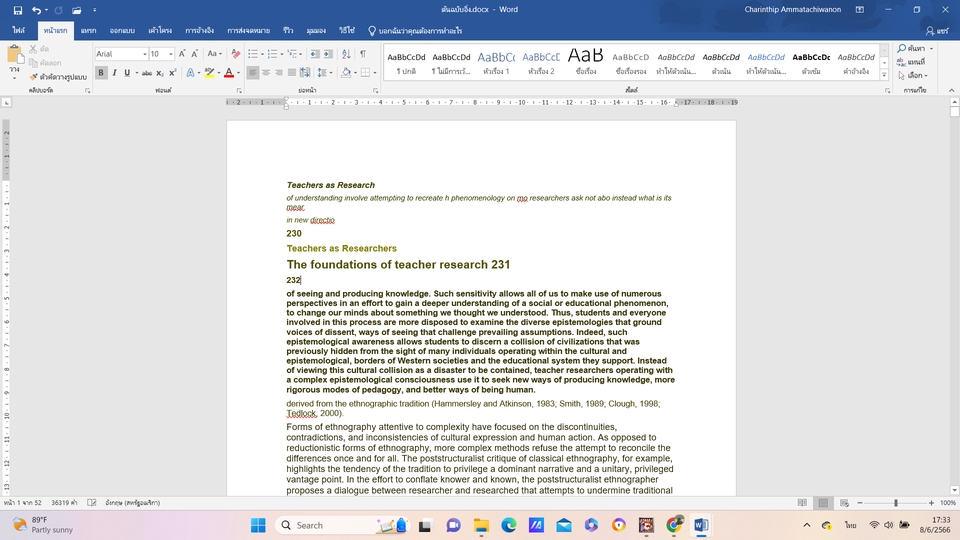Image resolution: width=960 pixels, height=540 pixels.
Task: Click the ruler tab selector corner button
Action: tap(6, 102)
